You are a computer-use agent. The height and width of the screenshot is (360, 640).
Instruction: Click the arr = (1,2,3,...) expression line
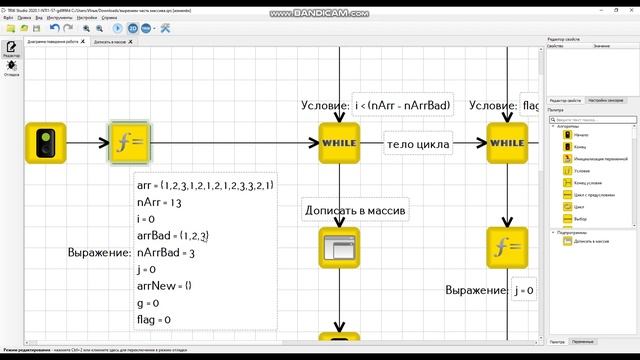pos(205,185)
